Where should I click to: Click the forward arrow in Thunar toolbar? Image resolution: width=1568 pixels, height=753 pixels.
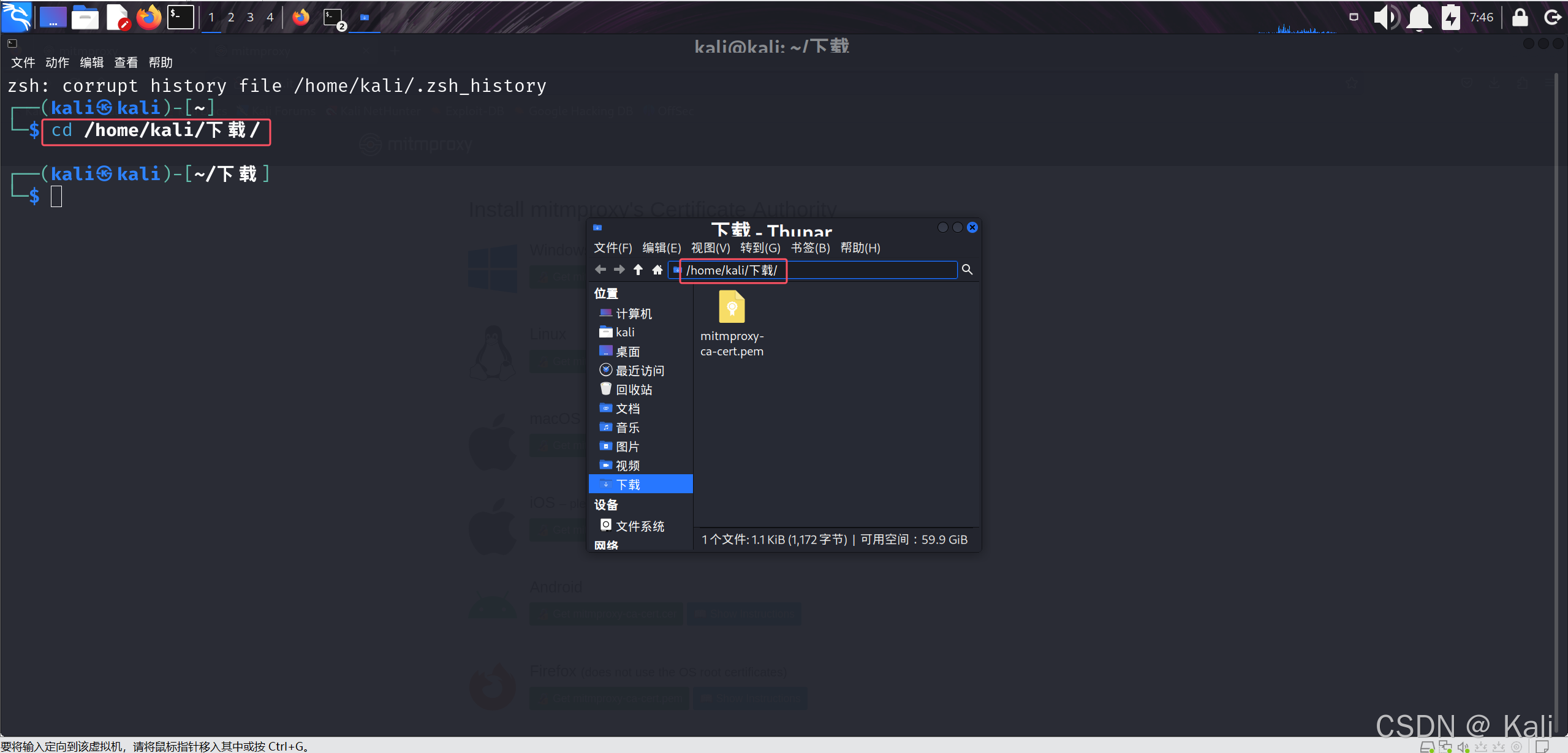tap(619, 270)
